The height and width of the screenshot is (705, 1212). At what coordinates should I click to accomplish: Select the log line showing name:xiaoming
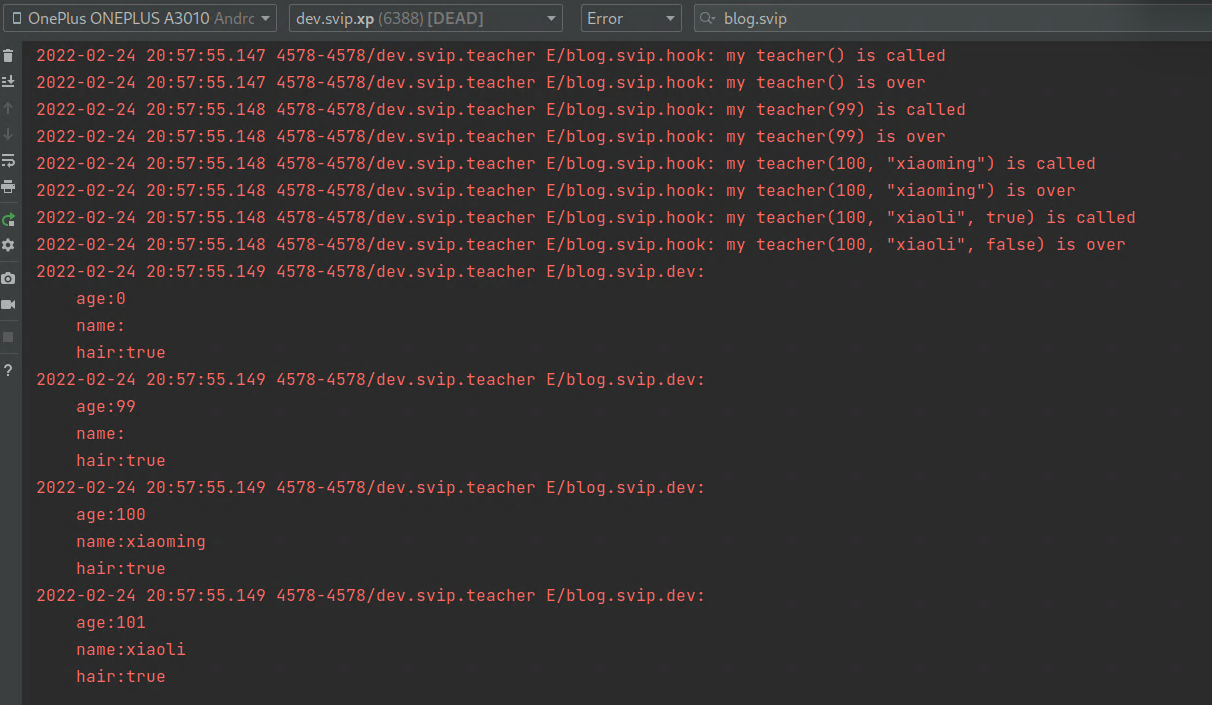pos(141,541)
